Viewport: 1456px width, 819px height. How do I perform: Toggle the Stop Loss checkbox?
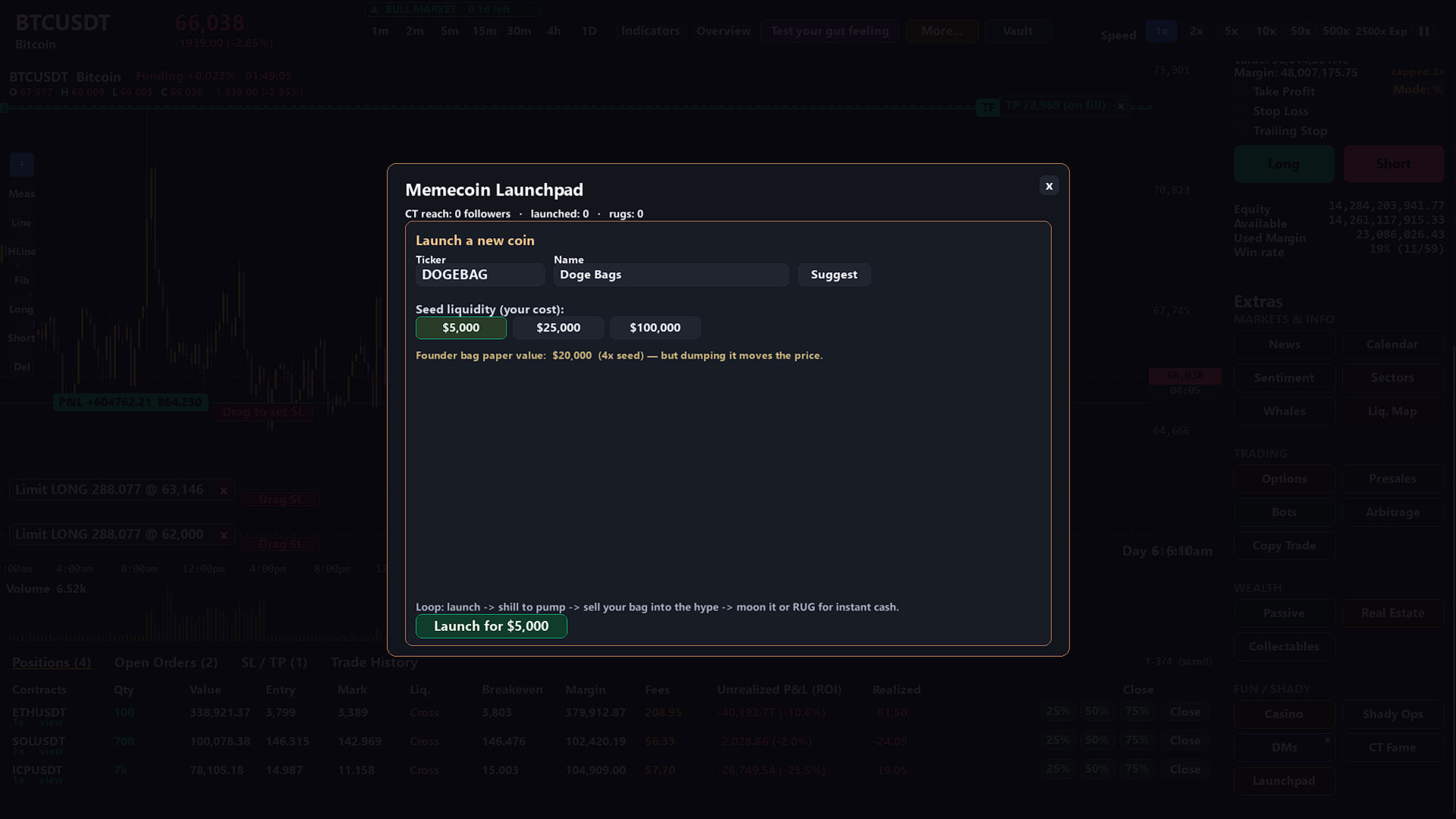1241,111
